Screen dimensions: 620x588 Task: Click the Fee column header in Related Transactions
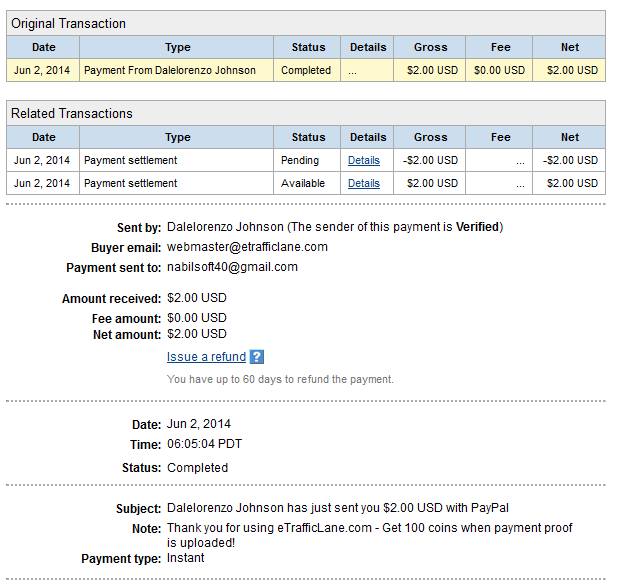pos(499,137)
